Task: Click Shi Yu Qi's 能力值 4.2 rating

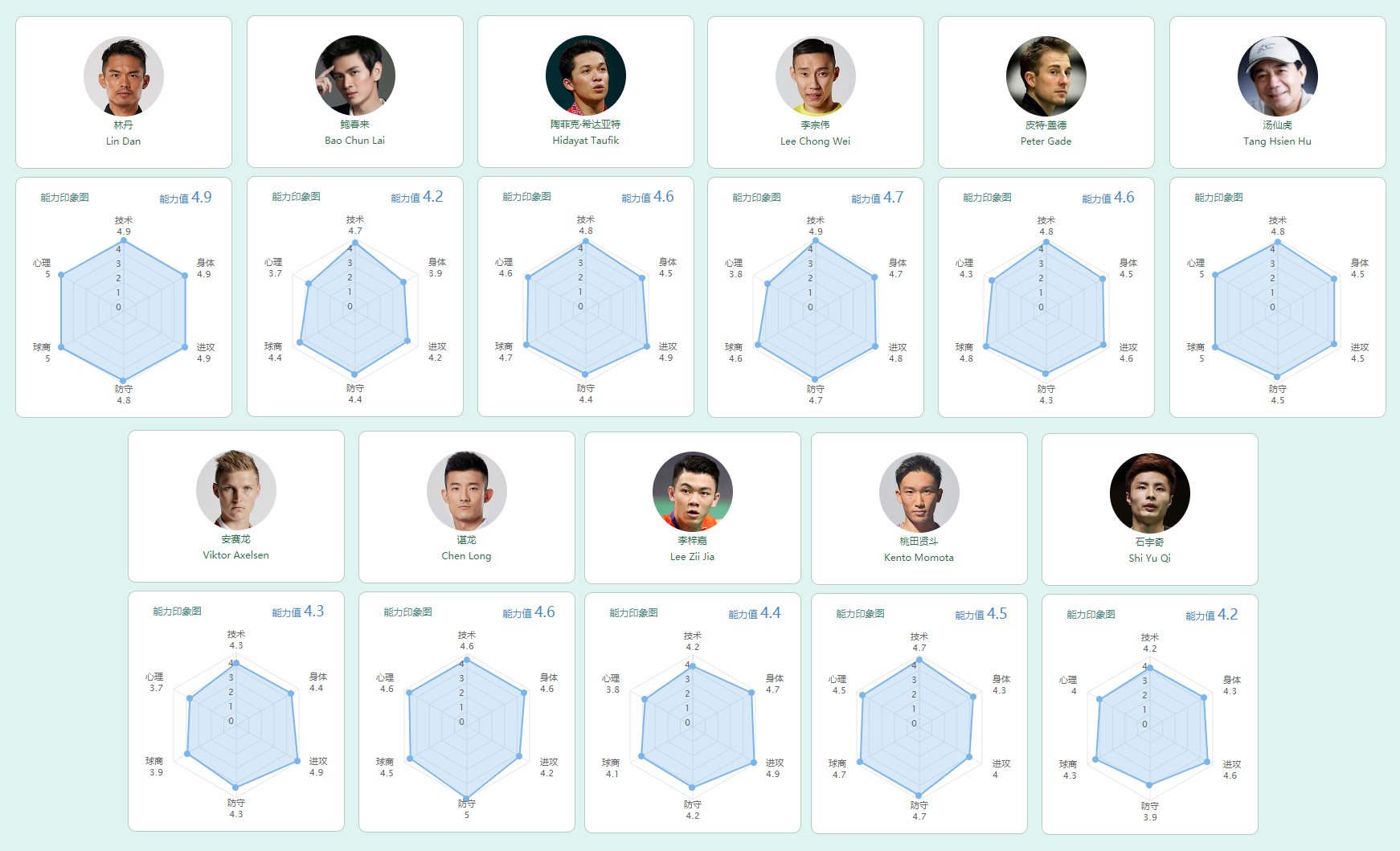Action: (x=1212, y=615)
